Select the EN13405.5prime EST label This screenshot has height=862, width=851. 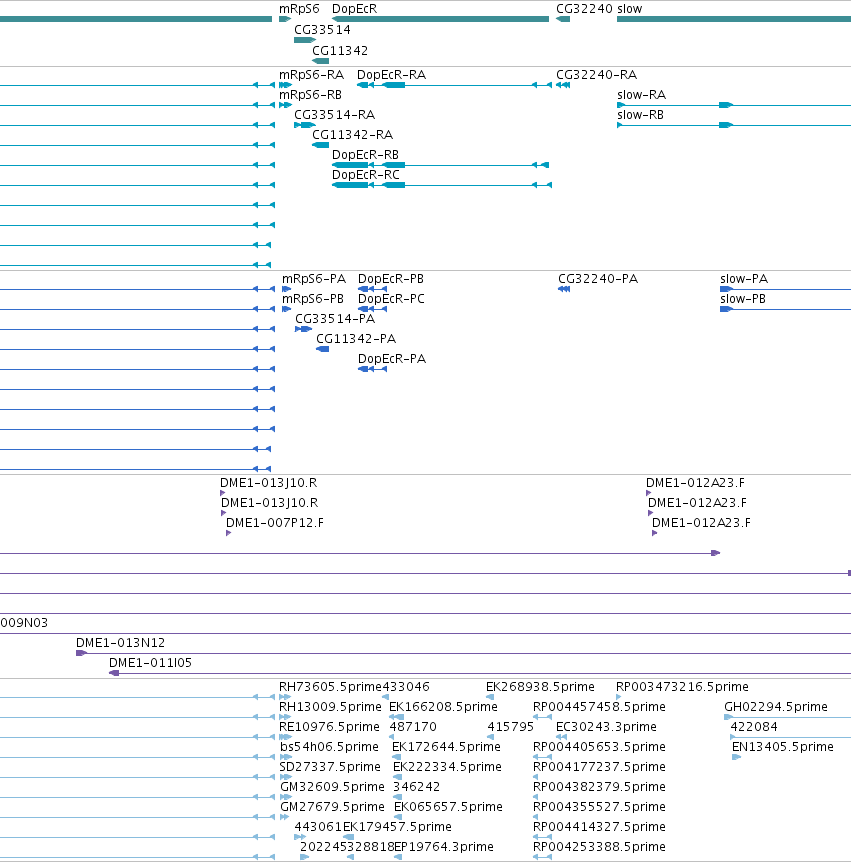coord(783,747)
